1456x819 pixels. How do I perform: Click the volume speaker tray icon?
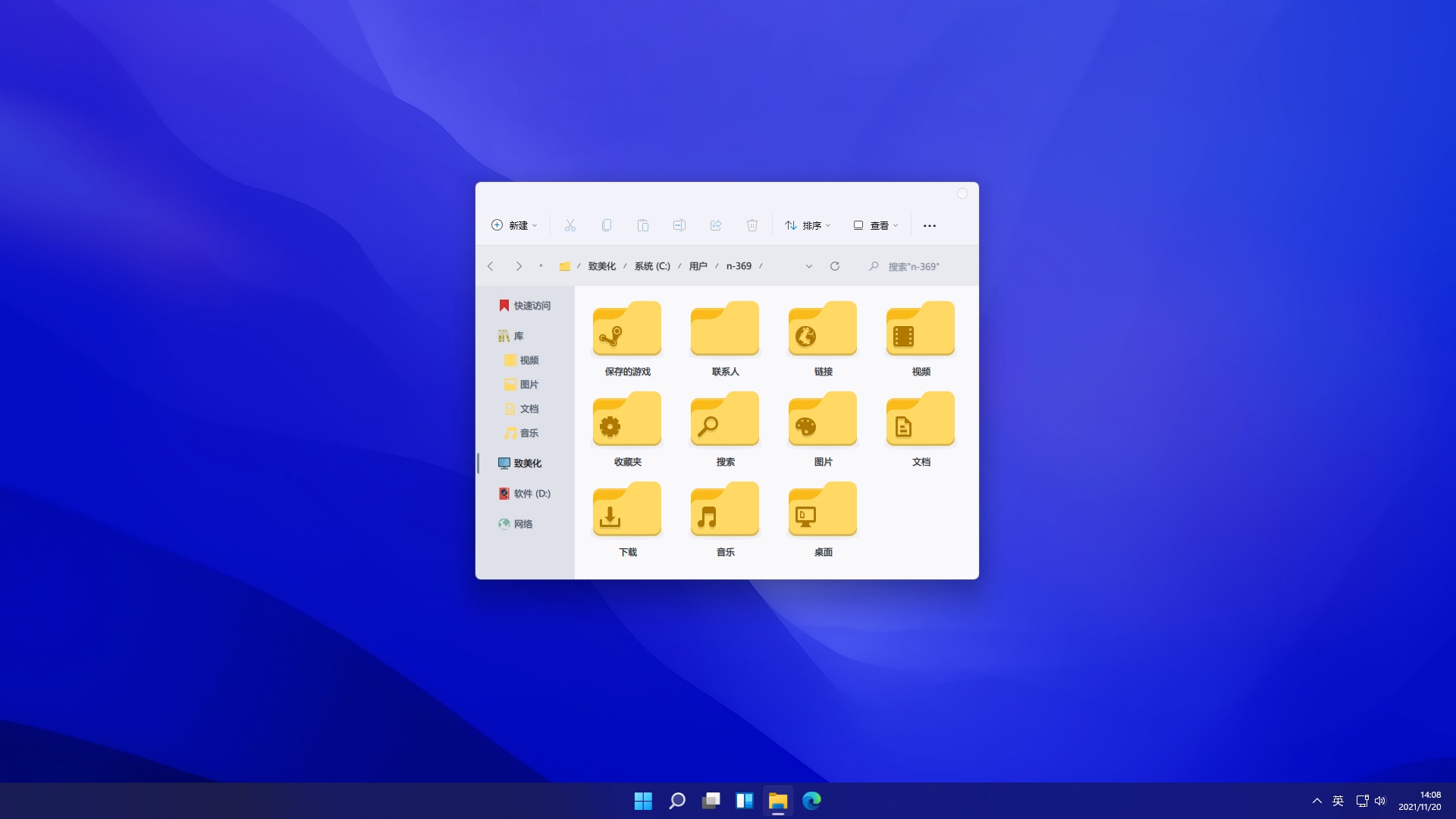click(1380, 801)
